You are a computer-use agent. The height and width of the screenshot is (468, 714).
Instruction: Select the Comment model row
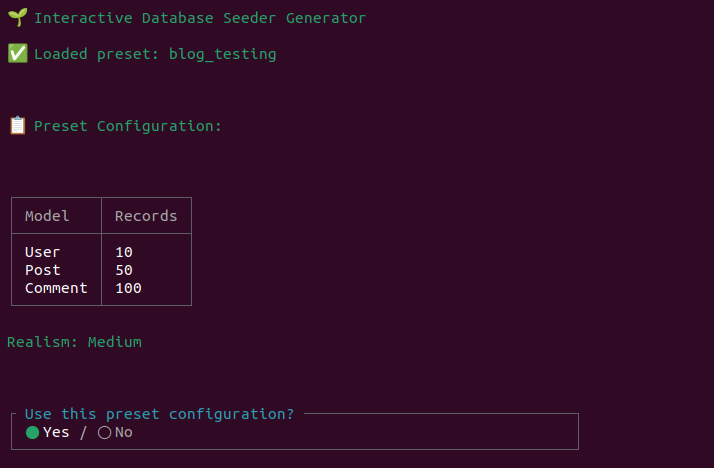tap(56, 288)
